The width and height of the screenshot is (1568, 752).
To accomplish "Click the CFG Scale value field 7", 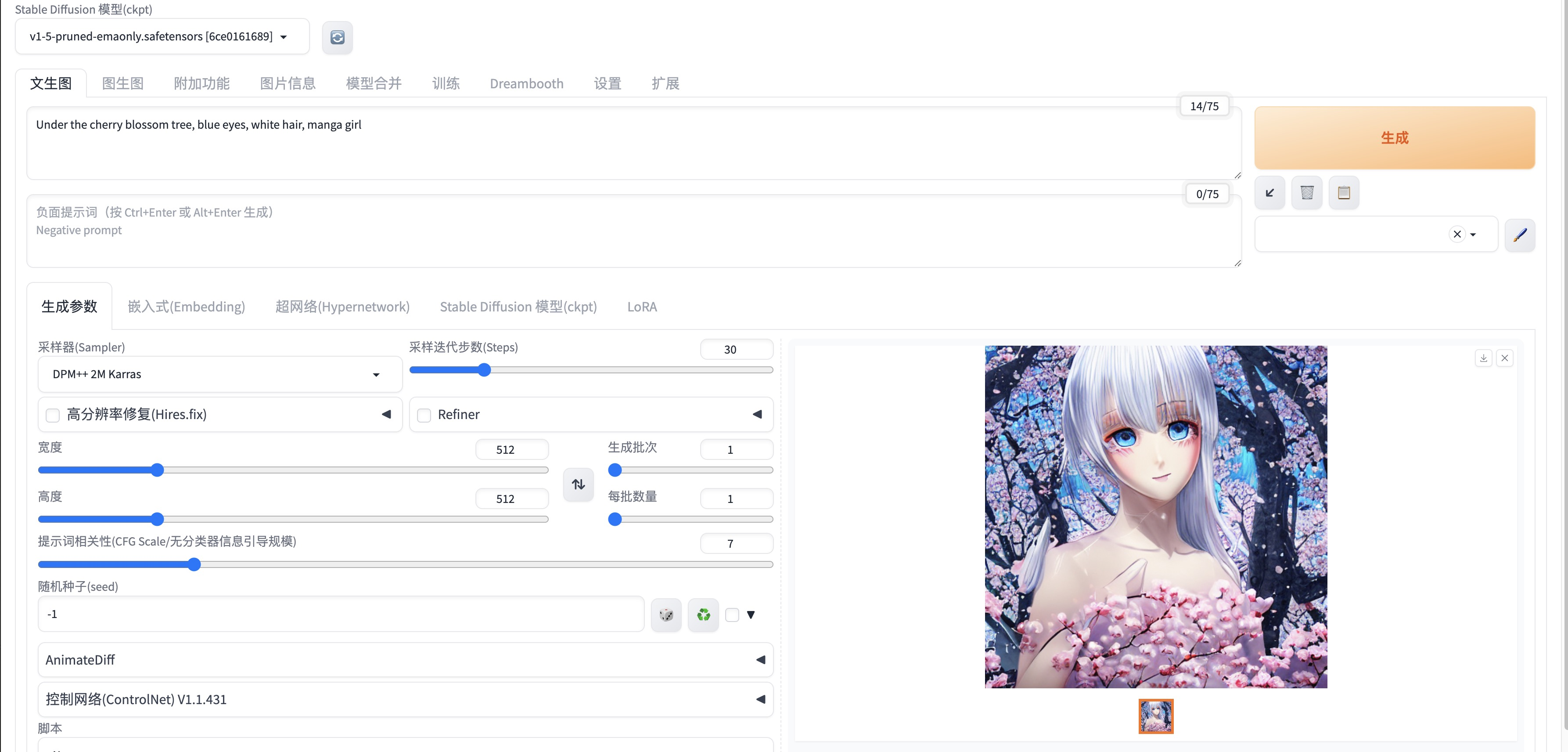I will (x=737, y=544).
